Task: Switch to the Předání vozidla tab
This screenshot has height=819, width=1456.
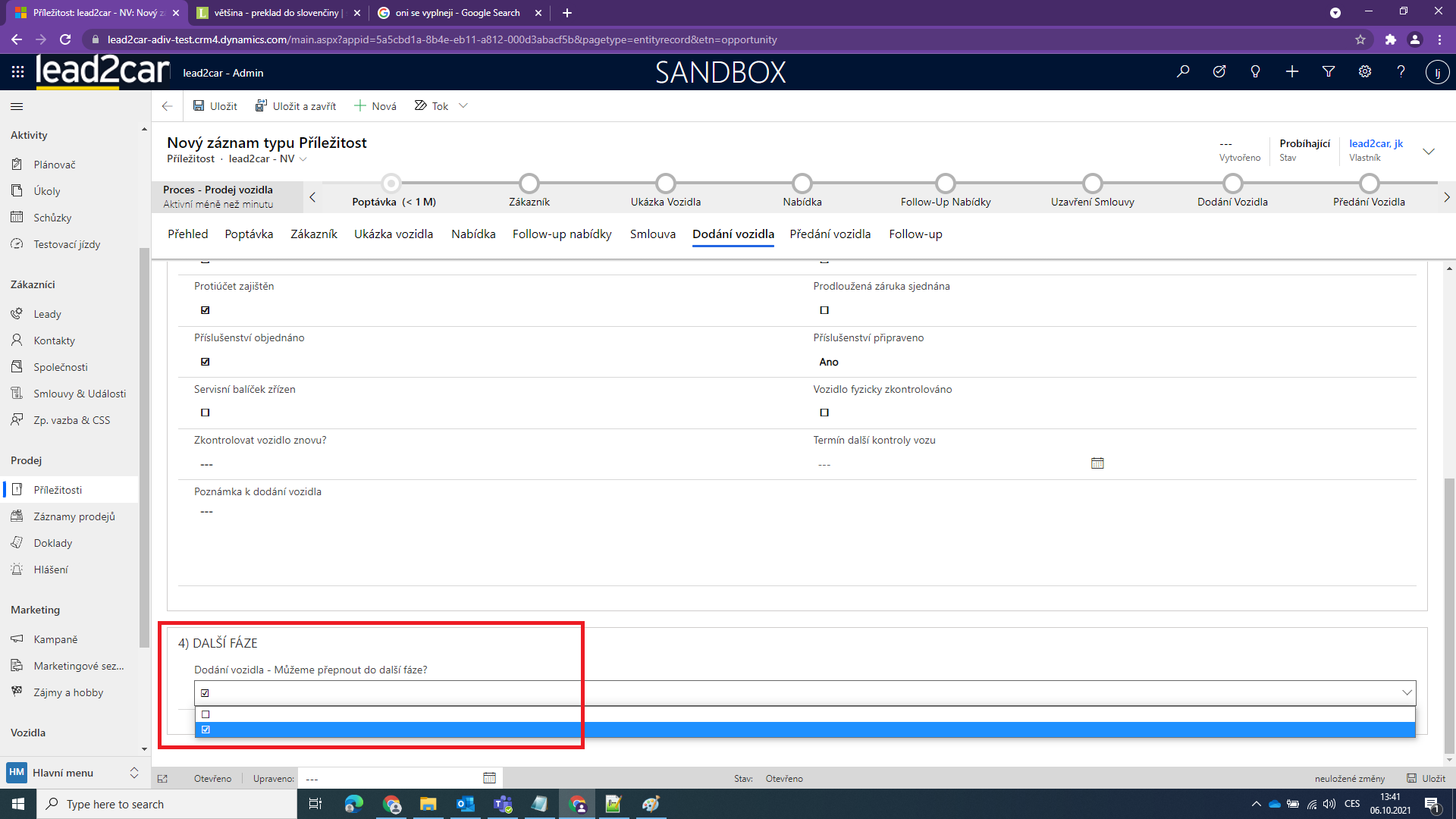Action: (x=830, y=234)
